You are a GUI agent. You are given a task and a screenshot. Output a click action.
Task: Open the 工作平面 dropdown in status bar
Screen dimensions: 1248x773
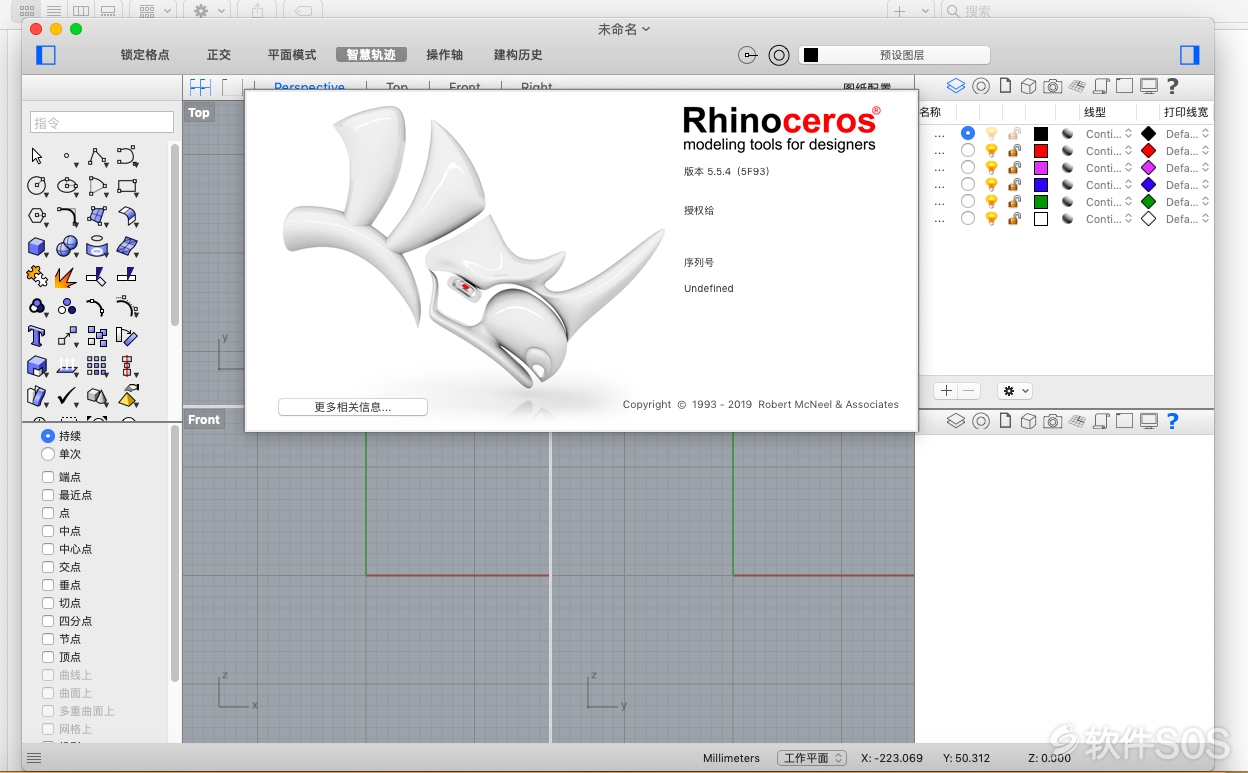[811, 758]
